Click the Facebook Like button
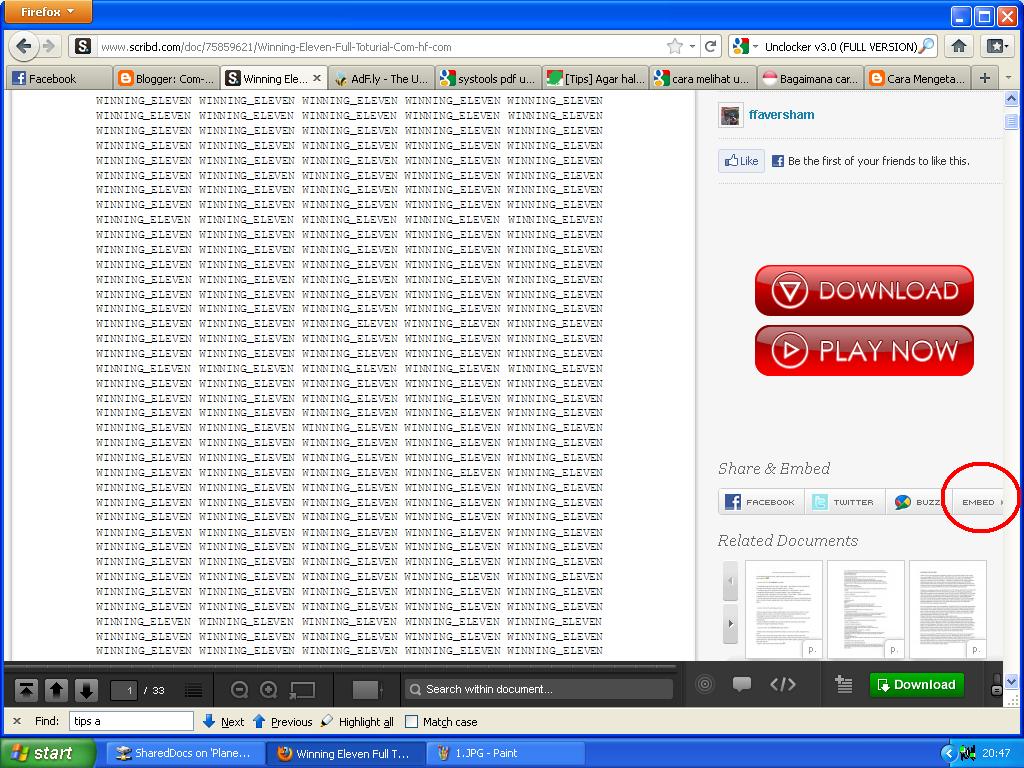The image size is (1024, 768). click(741, 161)
